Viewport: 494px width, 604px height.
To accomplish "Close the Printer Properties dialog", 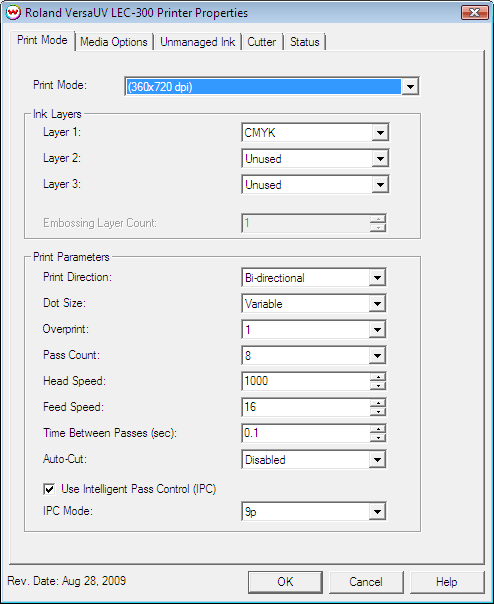I will (474, 12).
